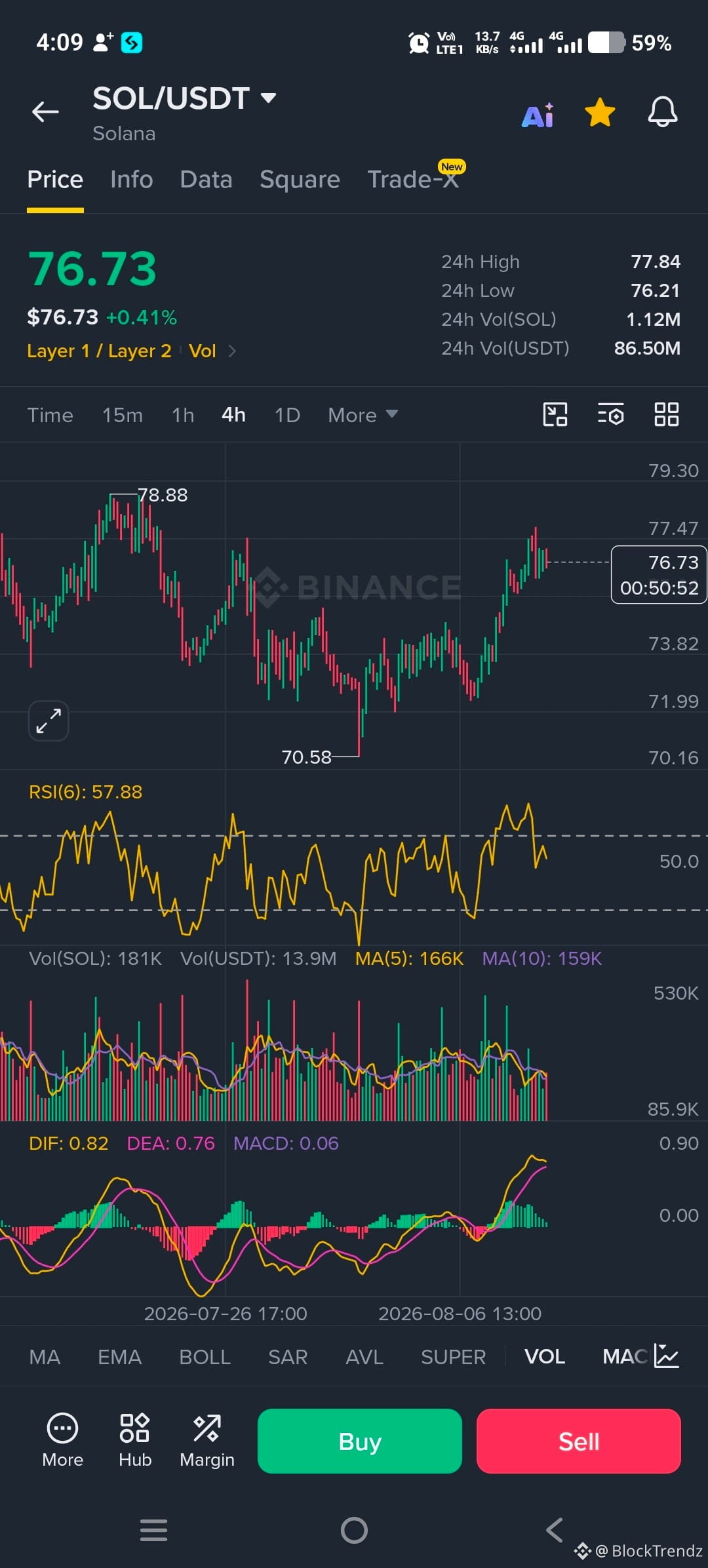Screen dimensions: 708x1568
Task: Tap the red Sell button
Action: click(579, 1441)
